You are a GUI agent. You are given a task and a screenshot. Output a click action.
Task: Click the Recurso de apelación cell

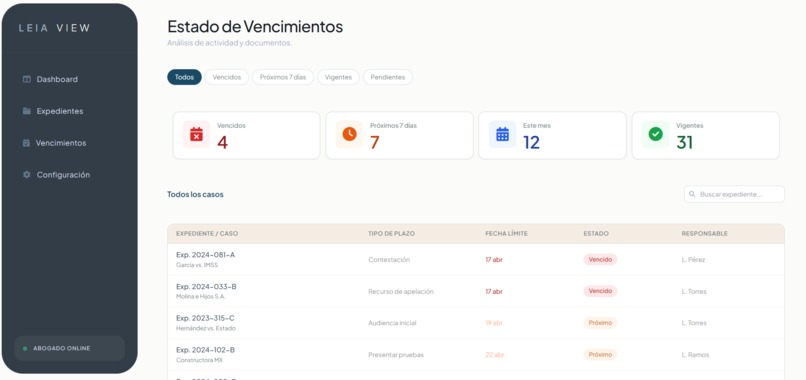tap(401, 292)
